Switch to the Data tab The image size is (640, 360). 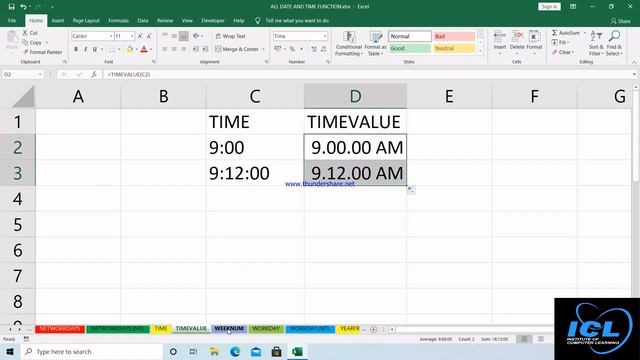tap(143, 20)
